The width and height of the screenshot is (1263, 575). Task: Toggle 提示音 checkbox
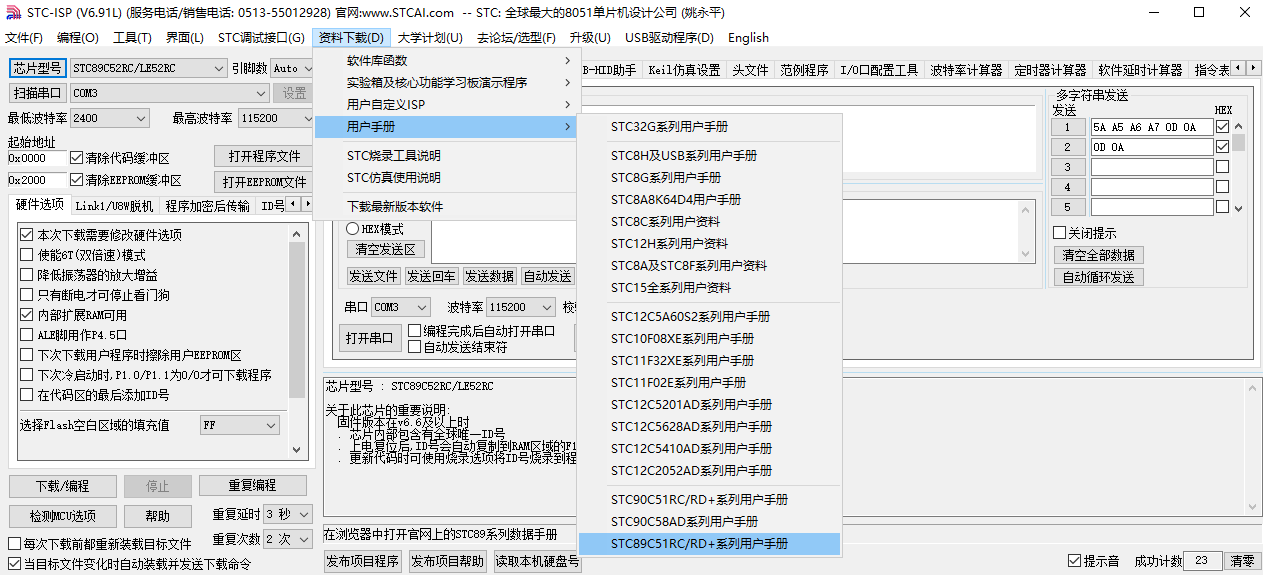coord(1075,561)
